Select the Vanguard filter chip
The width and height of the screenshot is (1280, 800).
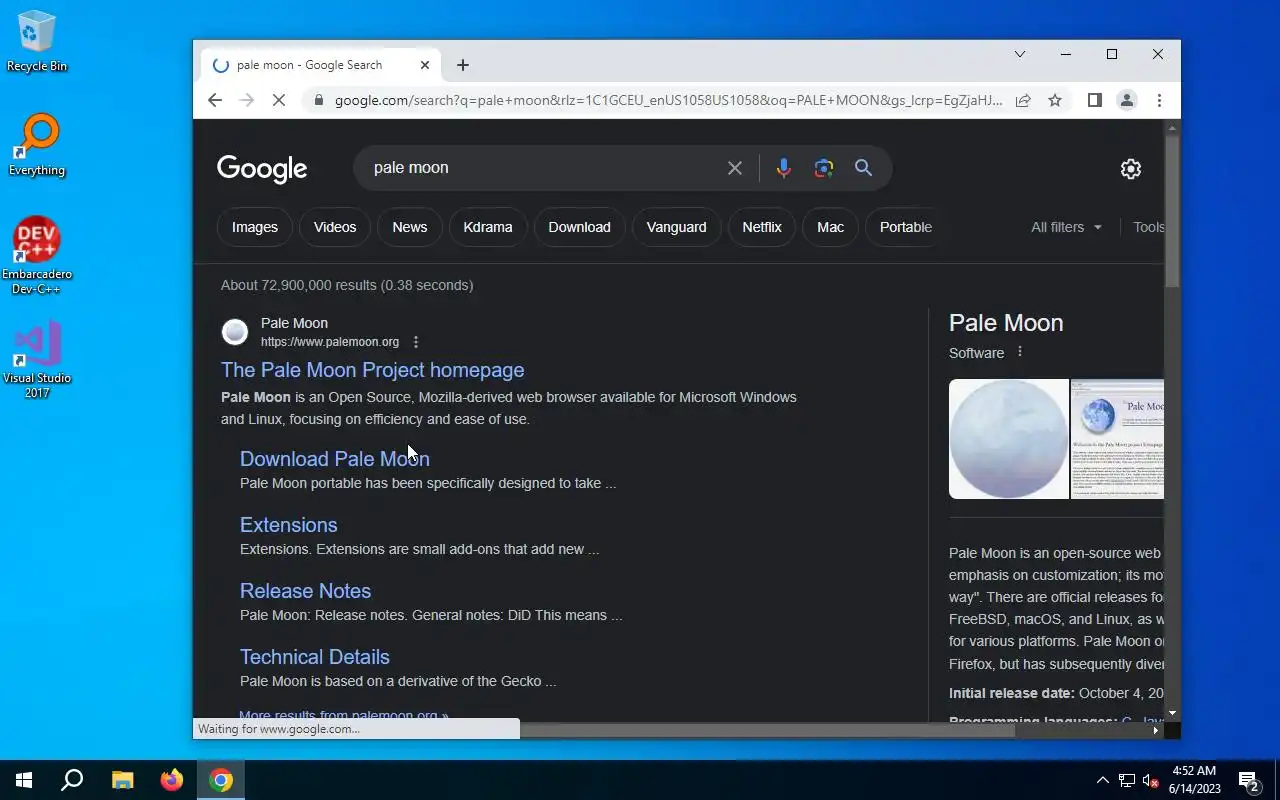point(676,227)
